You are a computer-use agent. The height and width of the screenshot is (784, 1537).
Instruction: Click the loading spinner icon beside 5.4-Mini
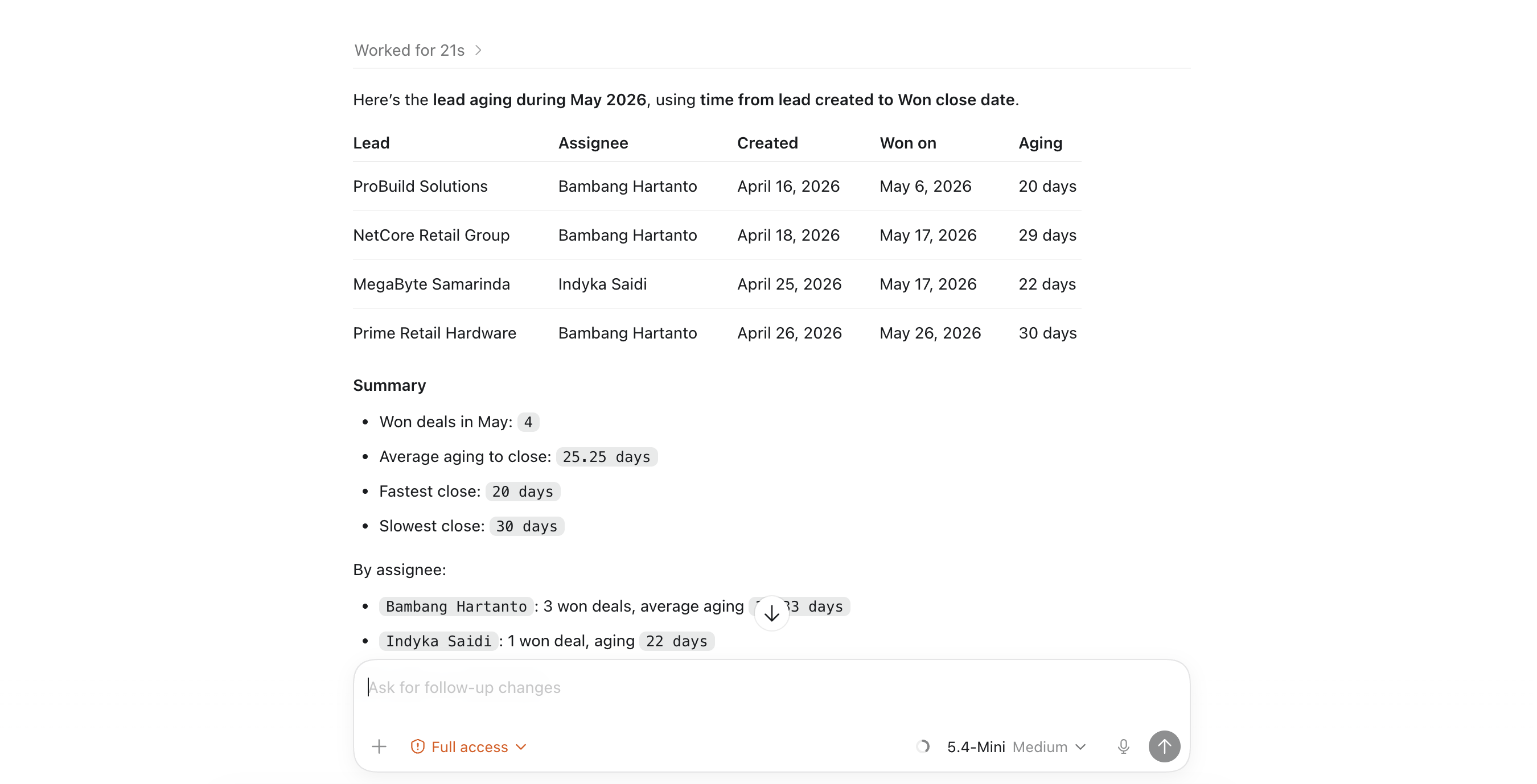pyautogui.click(x=922, y=746)
